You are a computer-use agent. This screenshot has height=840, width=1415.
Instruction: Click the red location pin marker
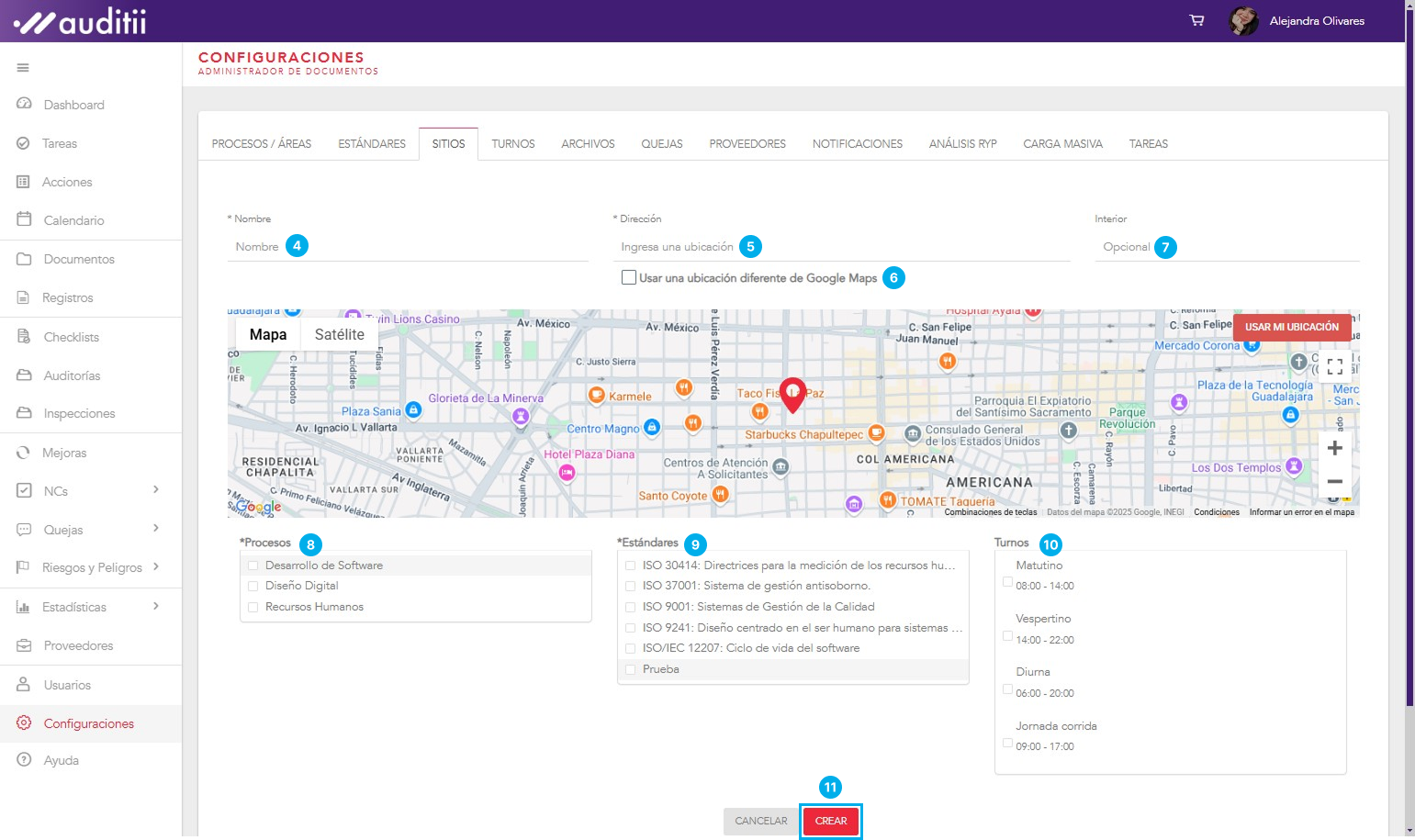pos(792,393)
